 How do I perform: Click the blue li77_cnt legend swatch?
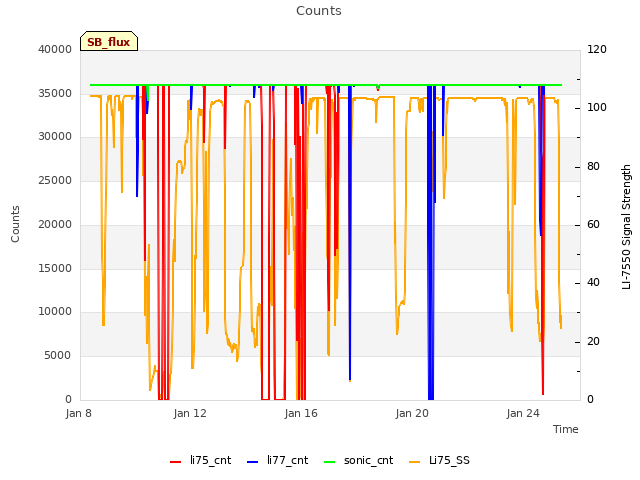pos(253,462)
